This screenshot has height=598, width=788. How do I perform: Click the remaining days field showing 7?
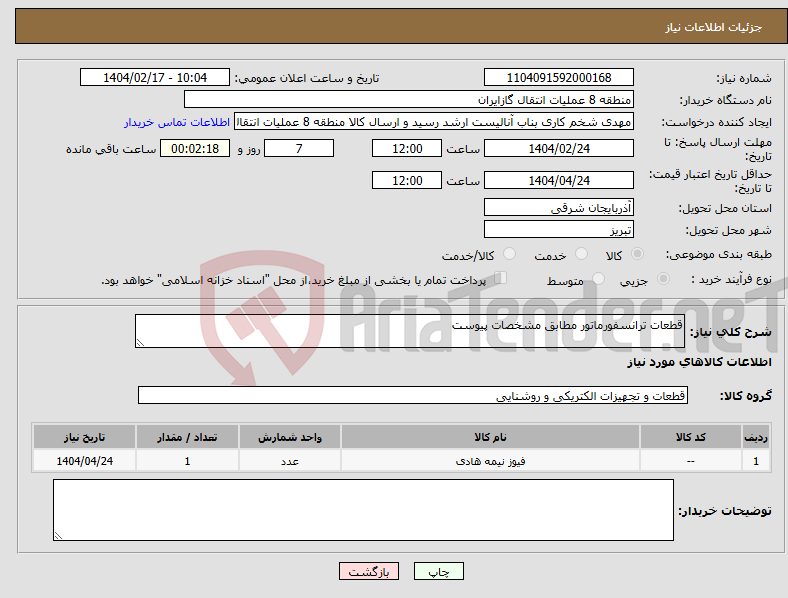click(299, 149)
